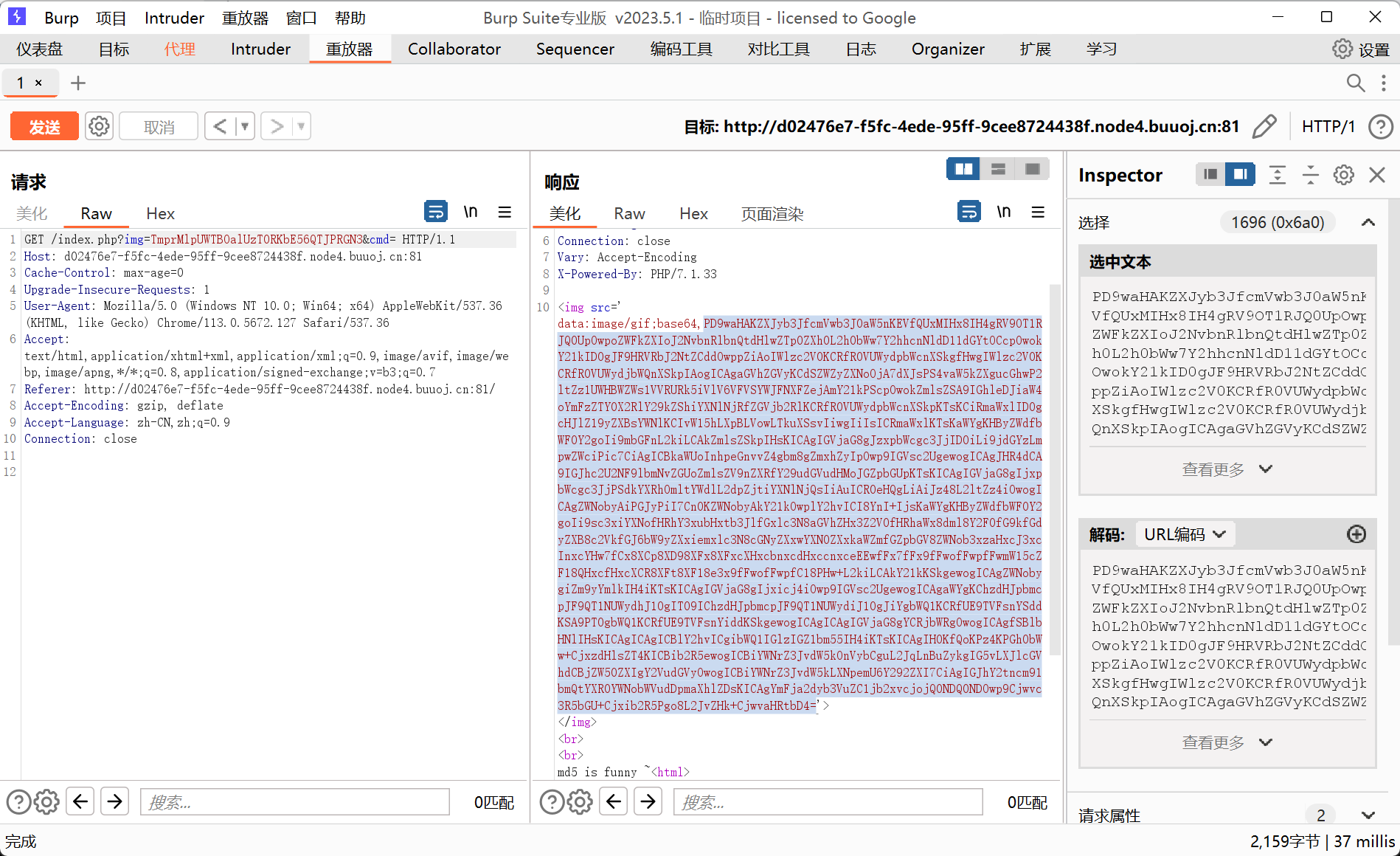
Task: Expand 查看更多 under the 解码 section
Action: pos(1227,742)
